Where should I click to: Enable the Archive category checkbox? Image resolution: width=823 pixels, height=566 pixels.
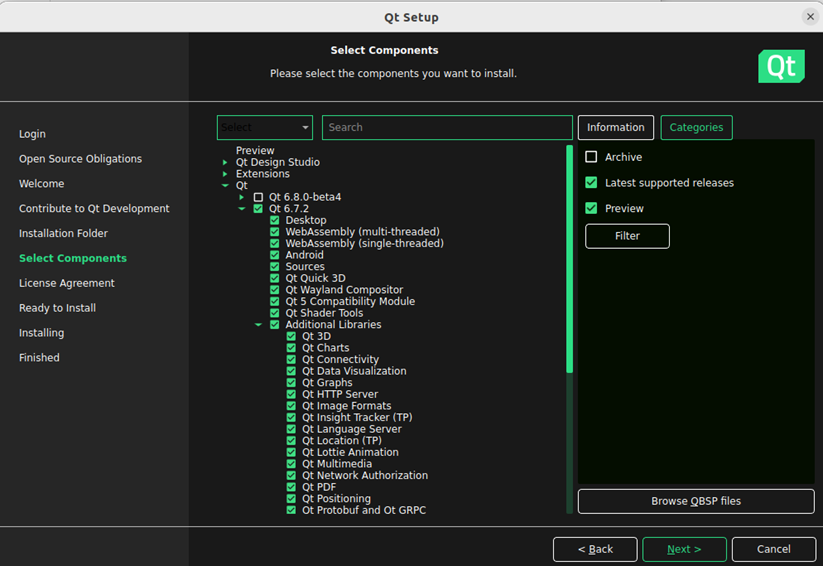click(x=591, y=157)
